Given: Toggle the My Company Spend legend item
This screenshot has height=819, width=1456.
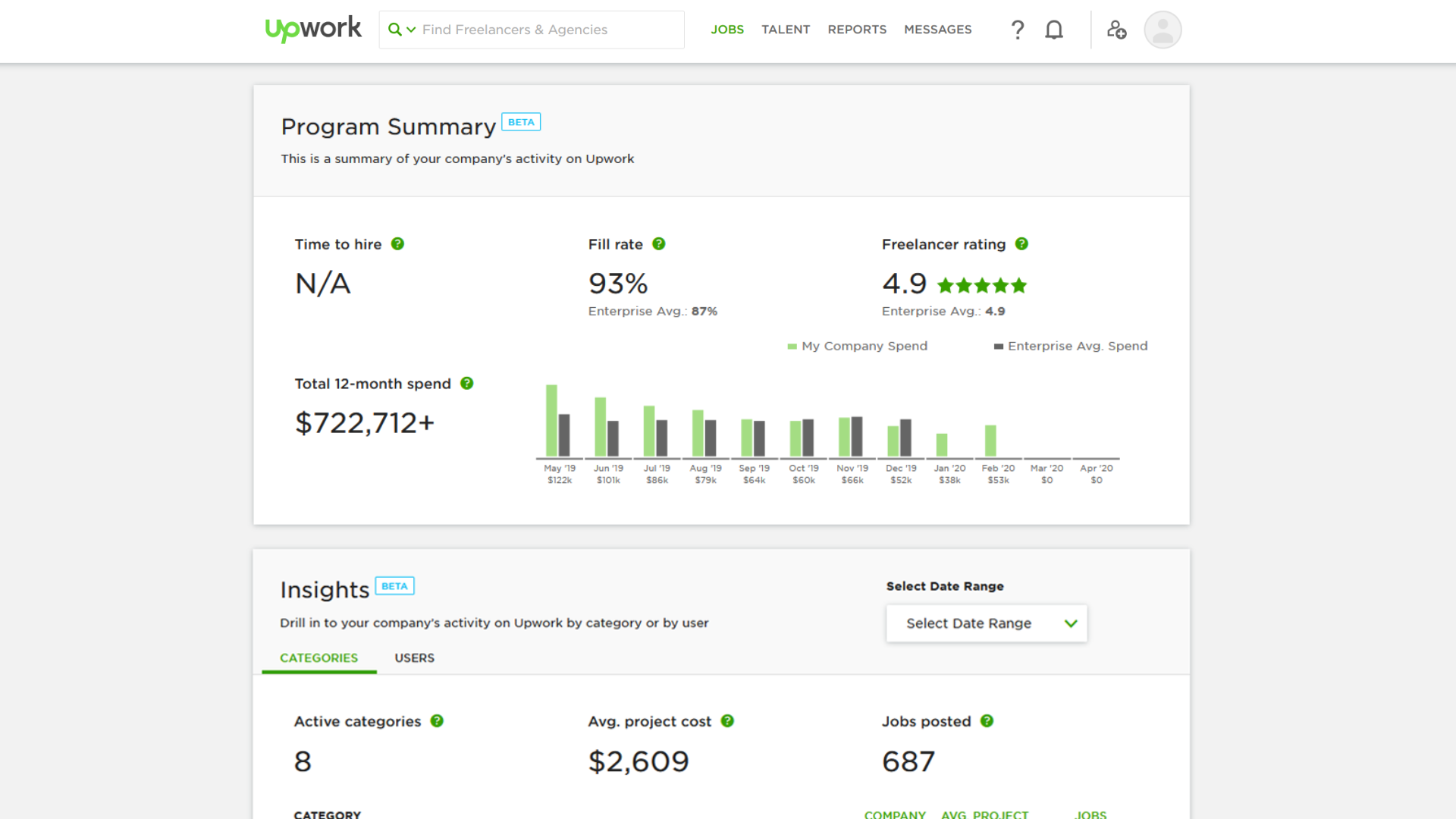Looking at the screenshot, I should pos(858,346).
